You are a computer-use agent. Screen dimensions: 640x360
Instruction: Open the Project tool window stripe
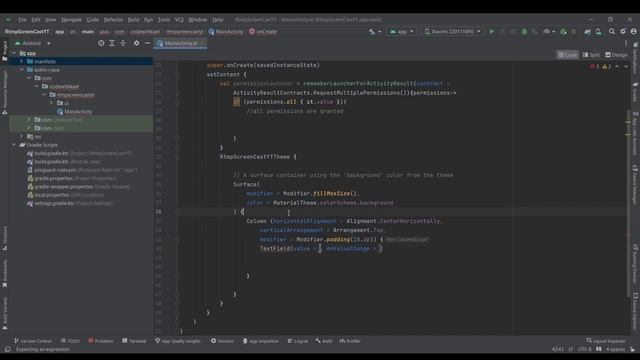5,51
